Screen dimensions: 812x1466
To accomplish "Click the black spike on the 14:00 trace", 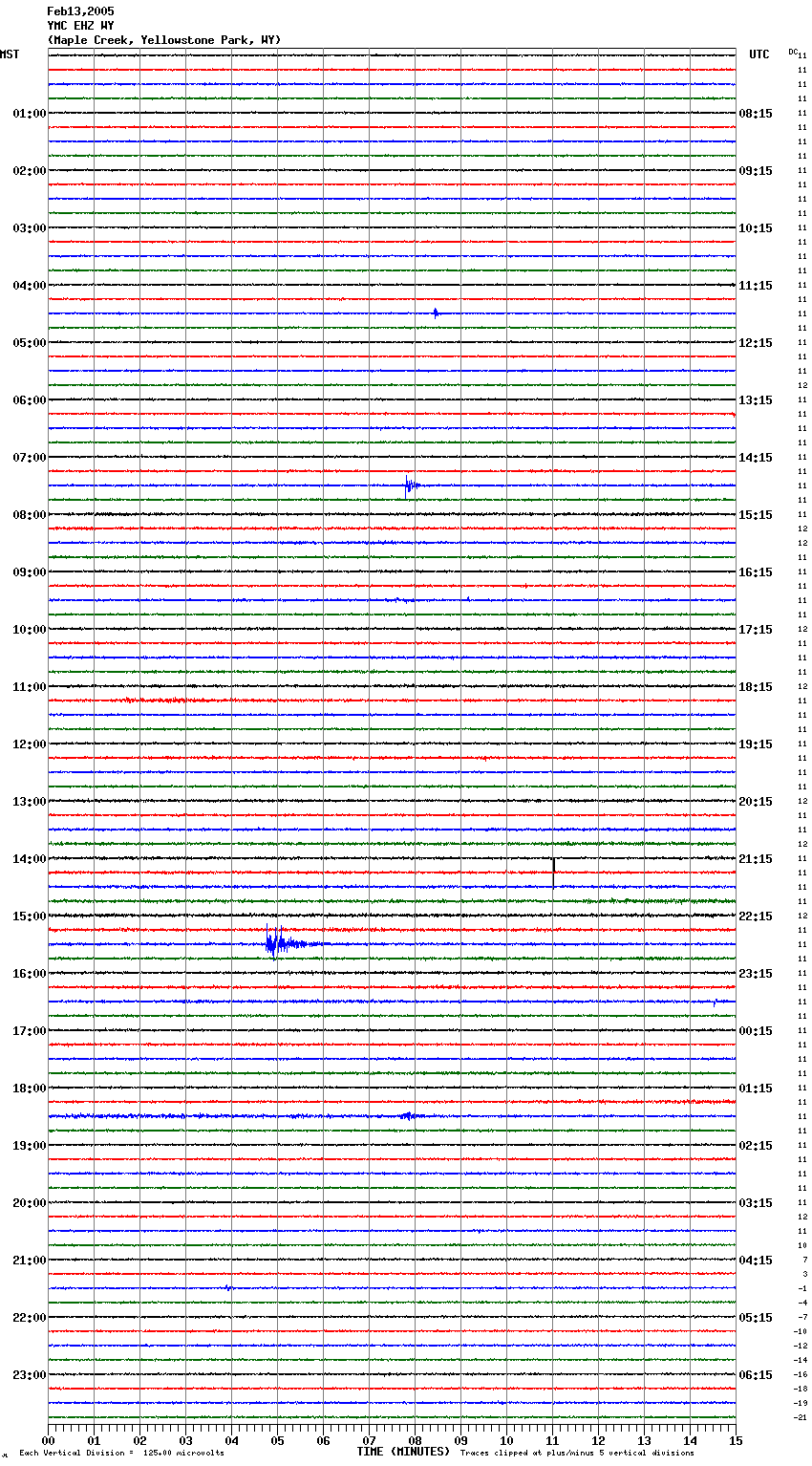I will [553, 872].
